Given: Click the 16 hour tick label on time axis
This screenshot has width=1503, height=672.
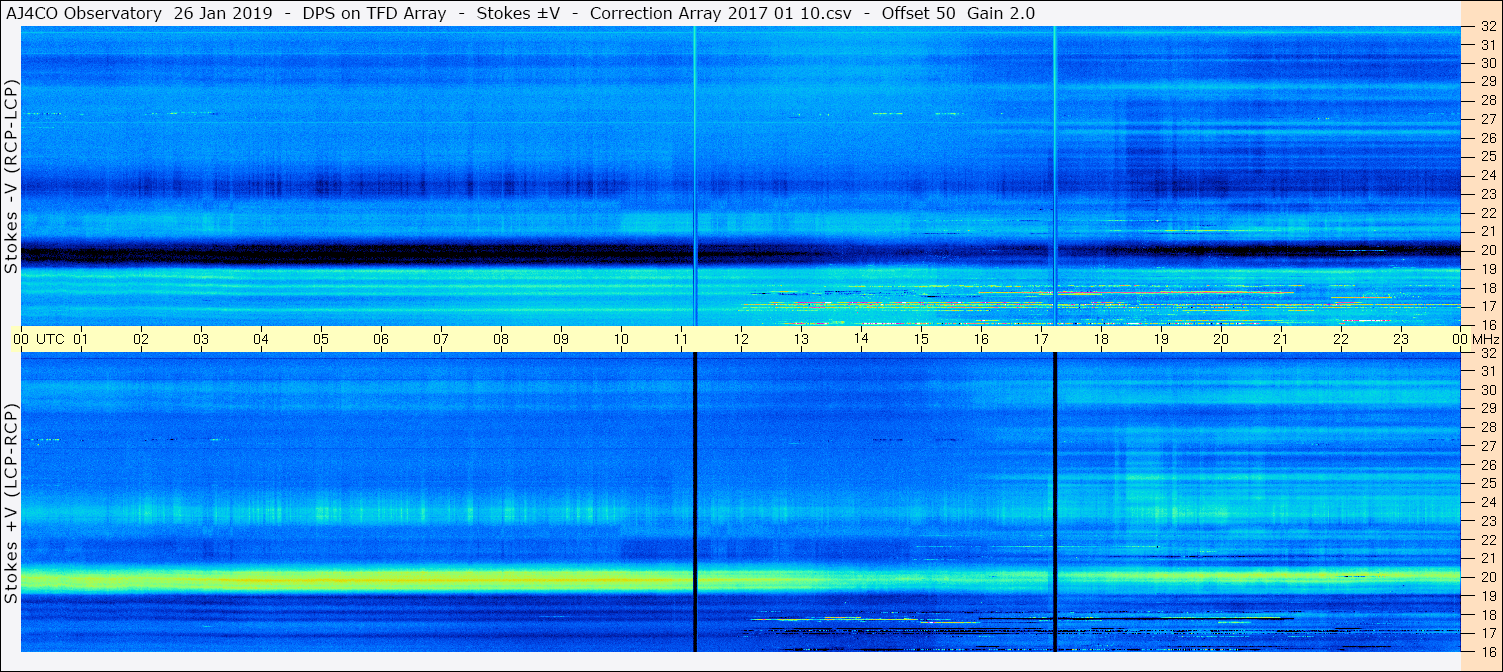Looking at the screenshot, I should (x=981, y=339).
